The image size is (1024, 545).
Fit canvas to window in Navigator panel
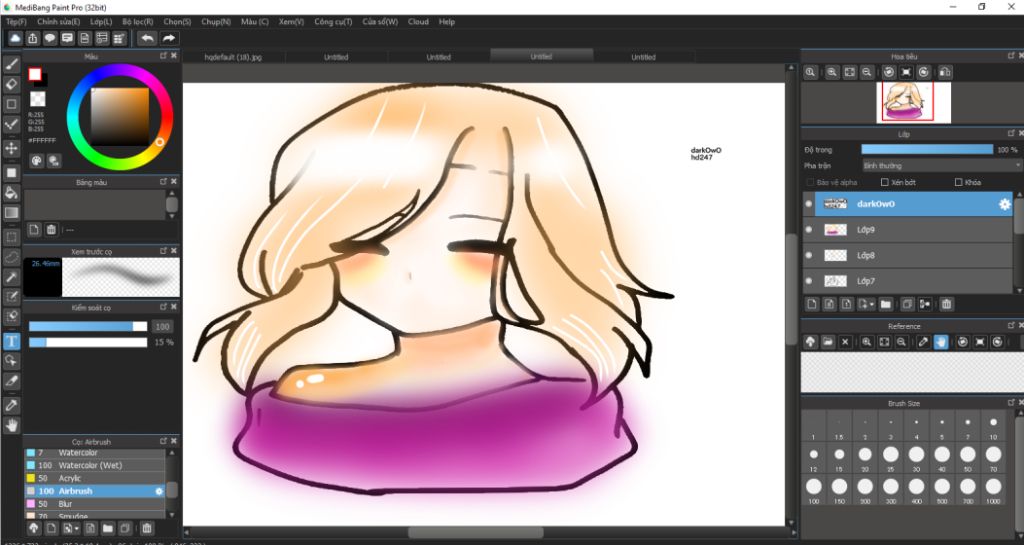pos(849,72)
